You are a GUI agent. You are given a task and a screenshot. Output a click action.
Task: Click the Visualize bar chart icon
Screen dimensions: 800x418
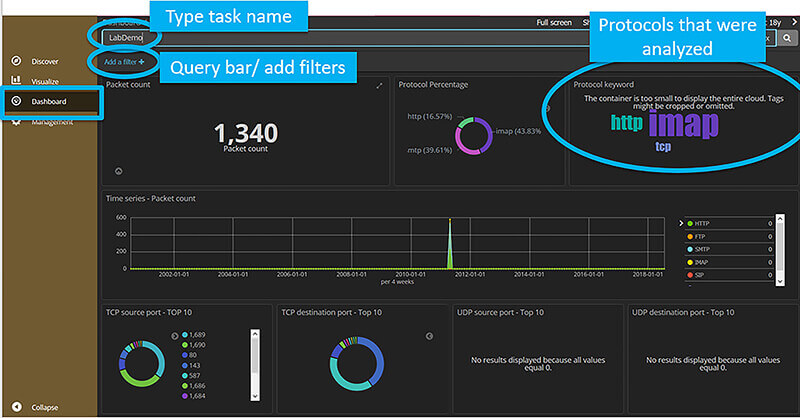pos(16,80)
